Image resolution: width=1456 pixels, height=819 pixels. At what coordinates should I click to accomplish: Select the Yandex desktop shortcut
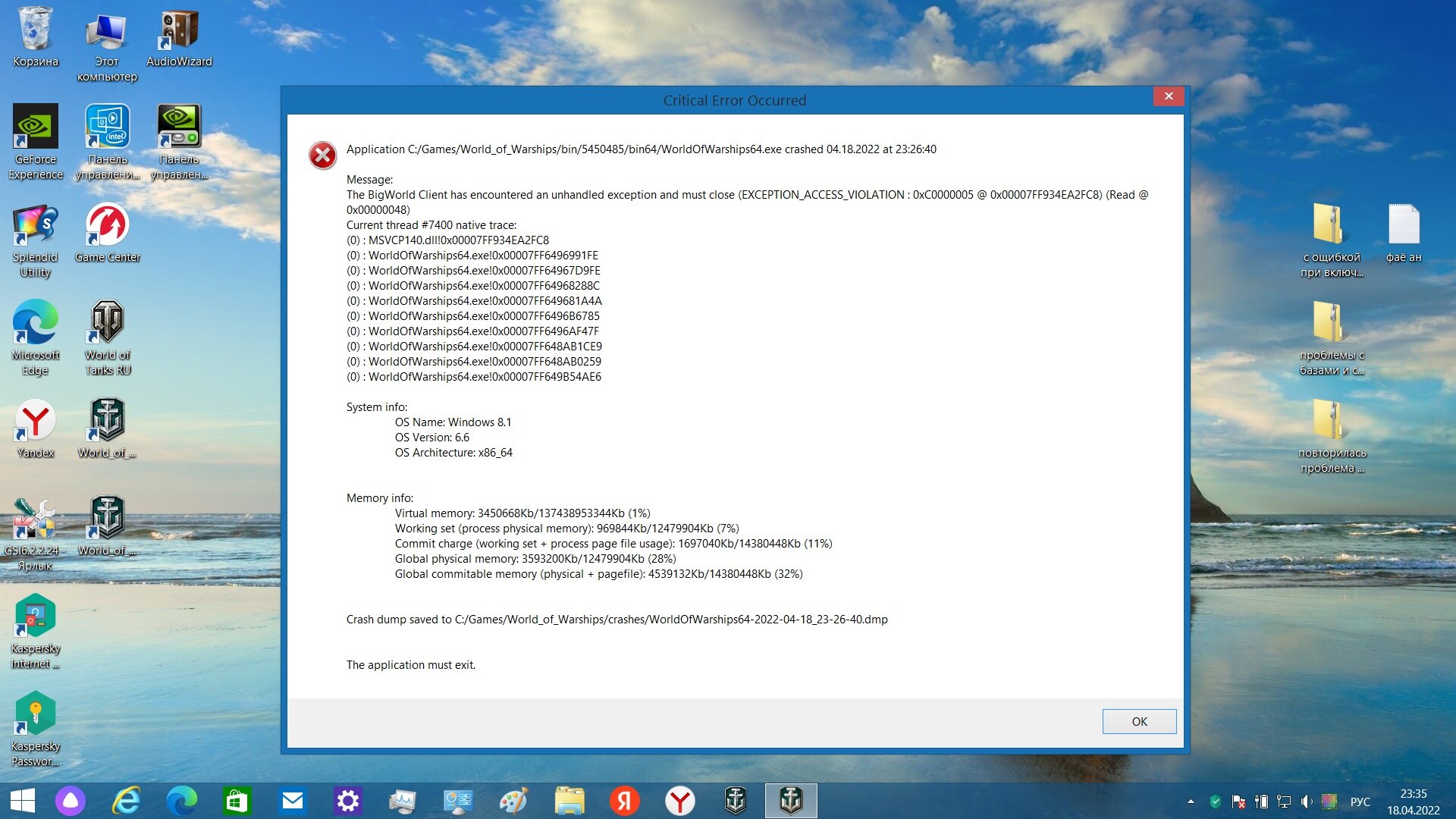tap(36, 428)
